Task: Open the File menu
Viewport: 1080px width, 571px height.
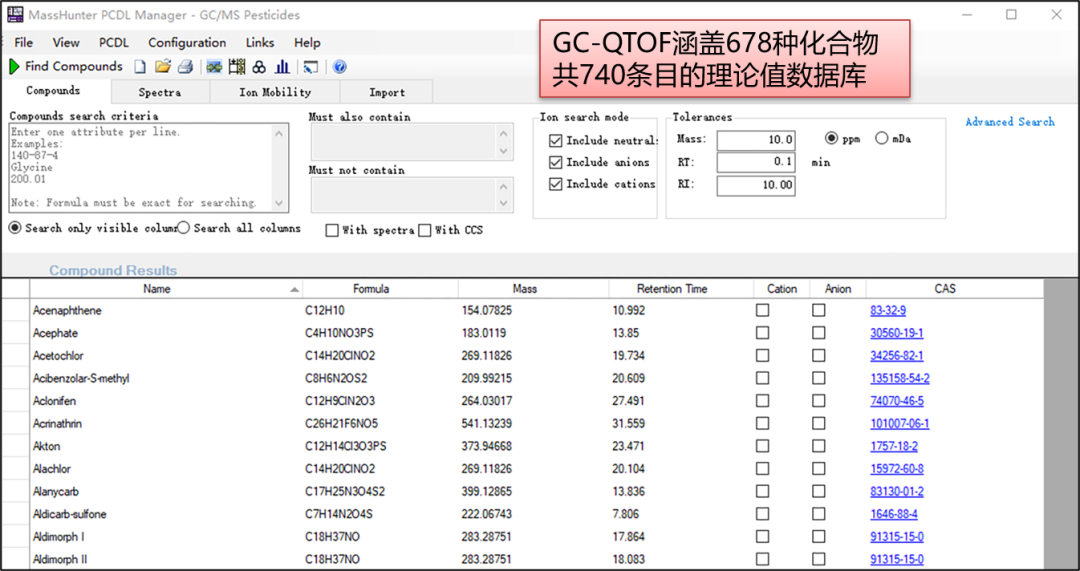Action: click(x=23, y=43)
